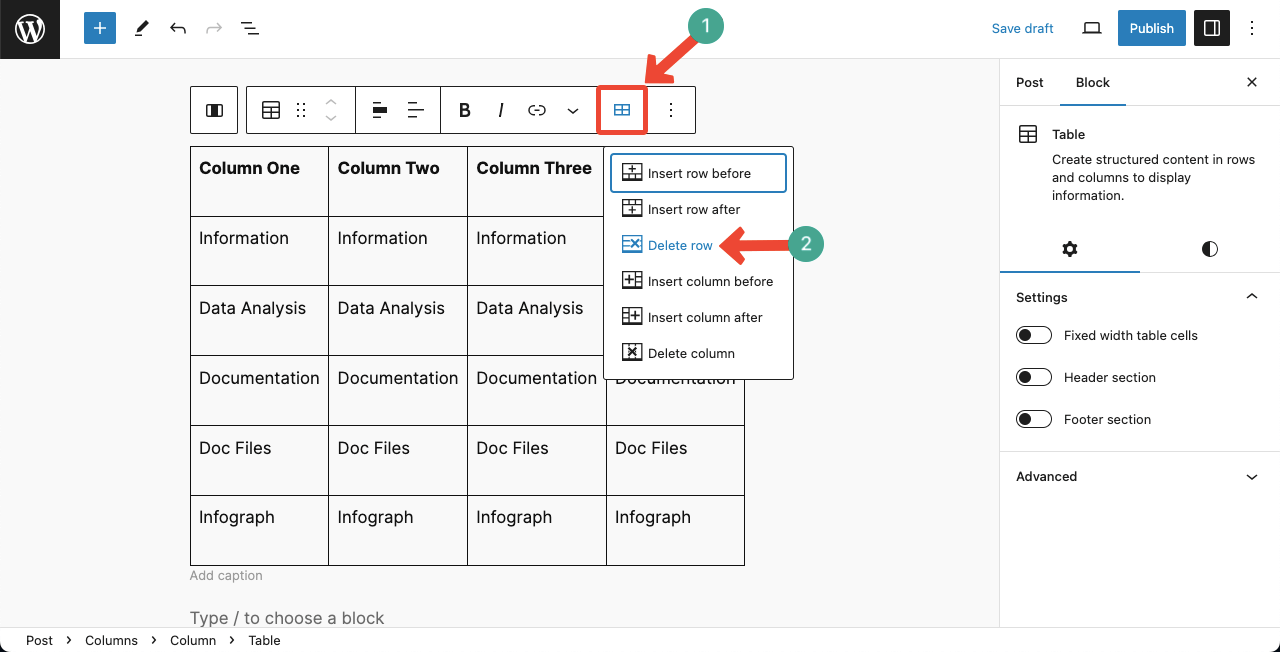Open the block inserter

tap(99, 28)
